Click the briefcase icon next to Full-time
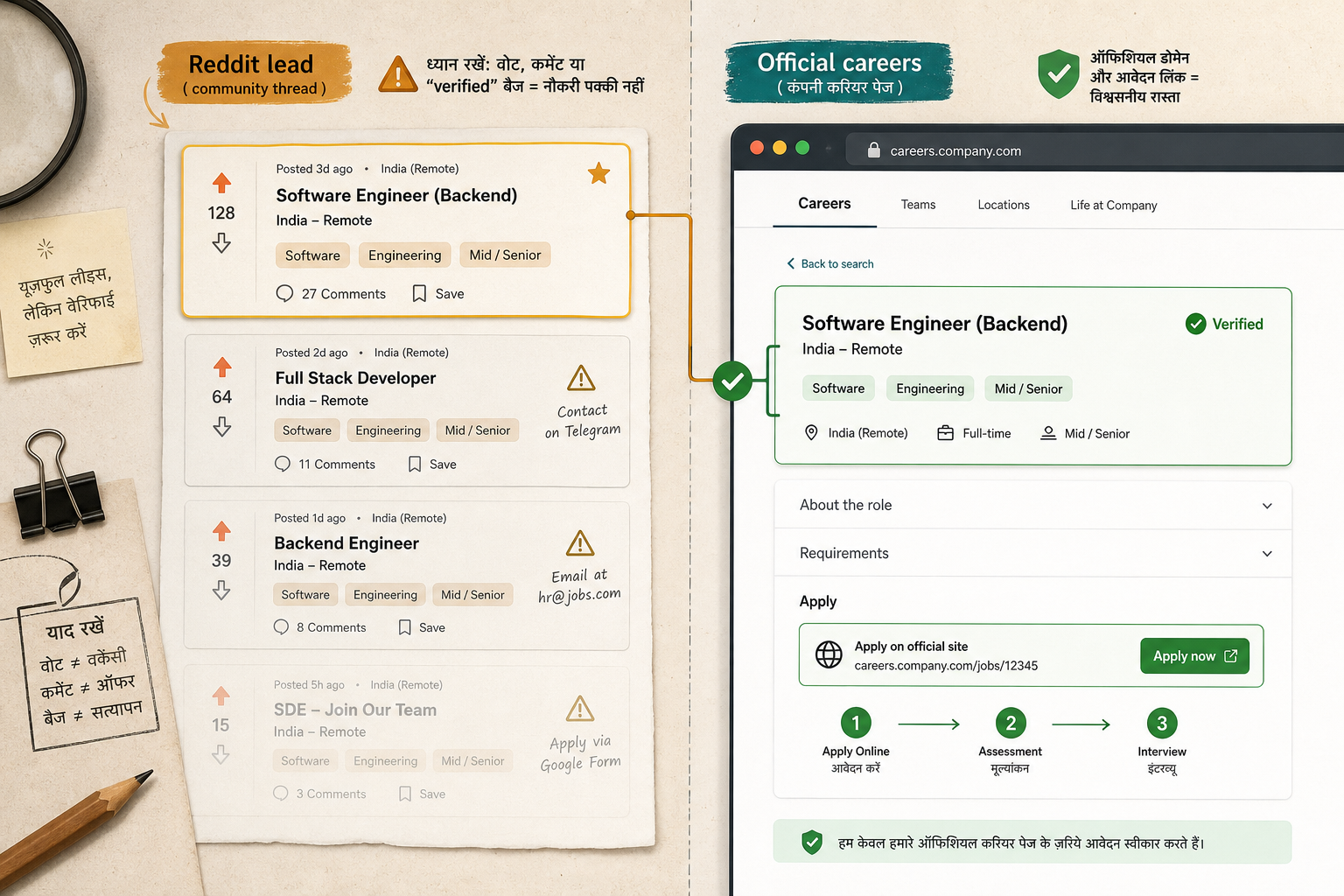The height and width of the screenshot is (896, 1344). pyautogui.click(x=945, y=433)
